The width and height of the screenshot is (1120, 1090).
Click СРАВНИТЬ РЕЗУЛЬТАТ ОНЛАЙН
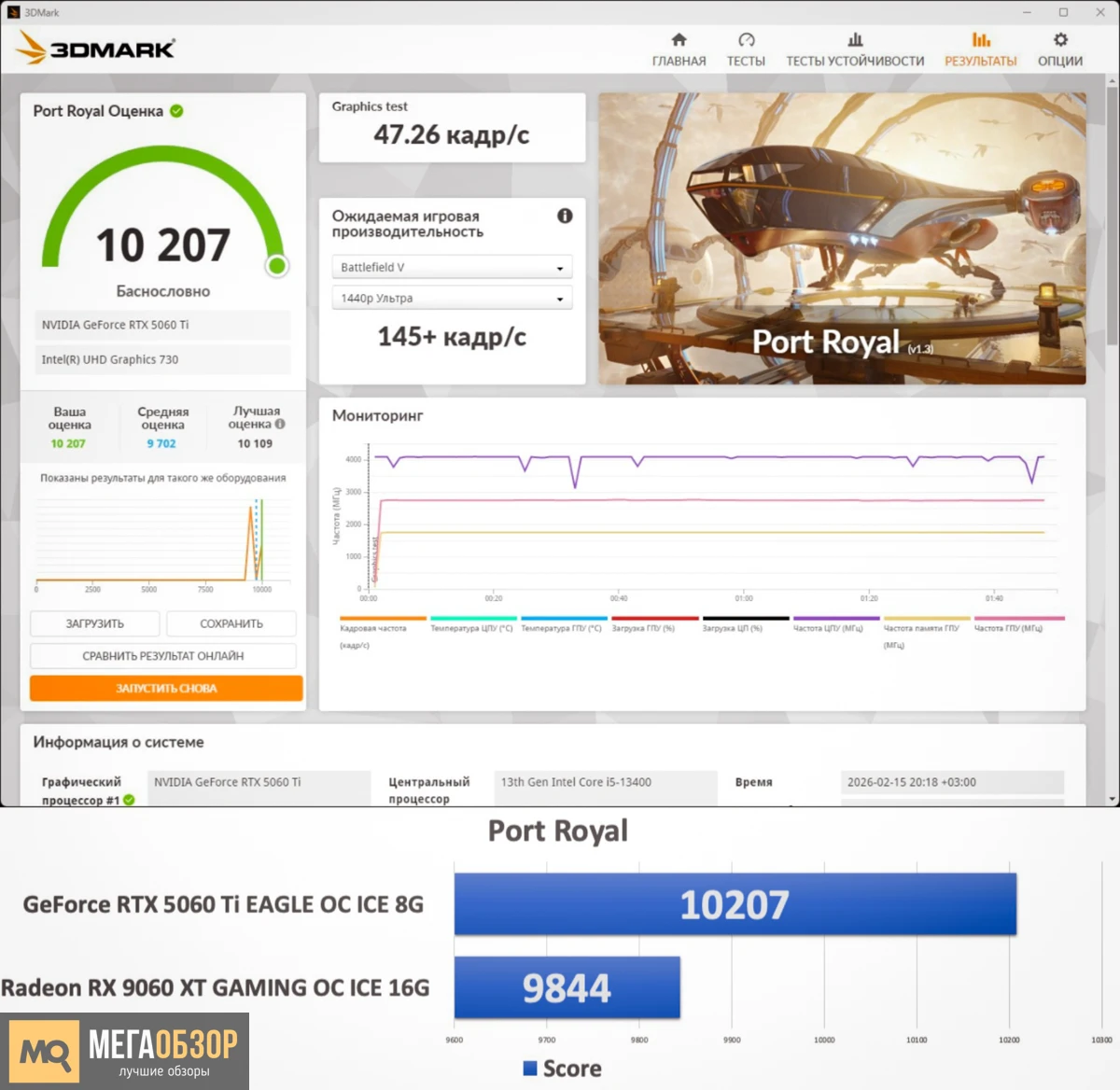pos(164,655)
